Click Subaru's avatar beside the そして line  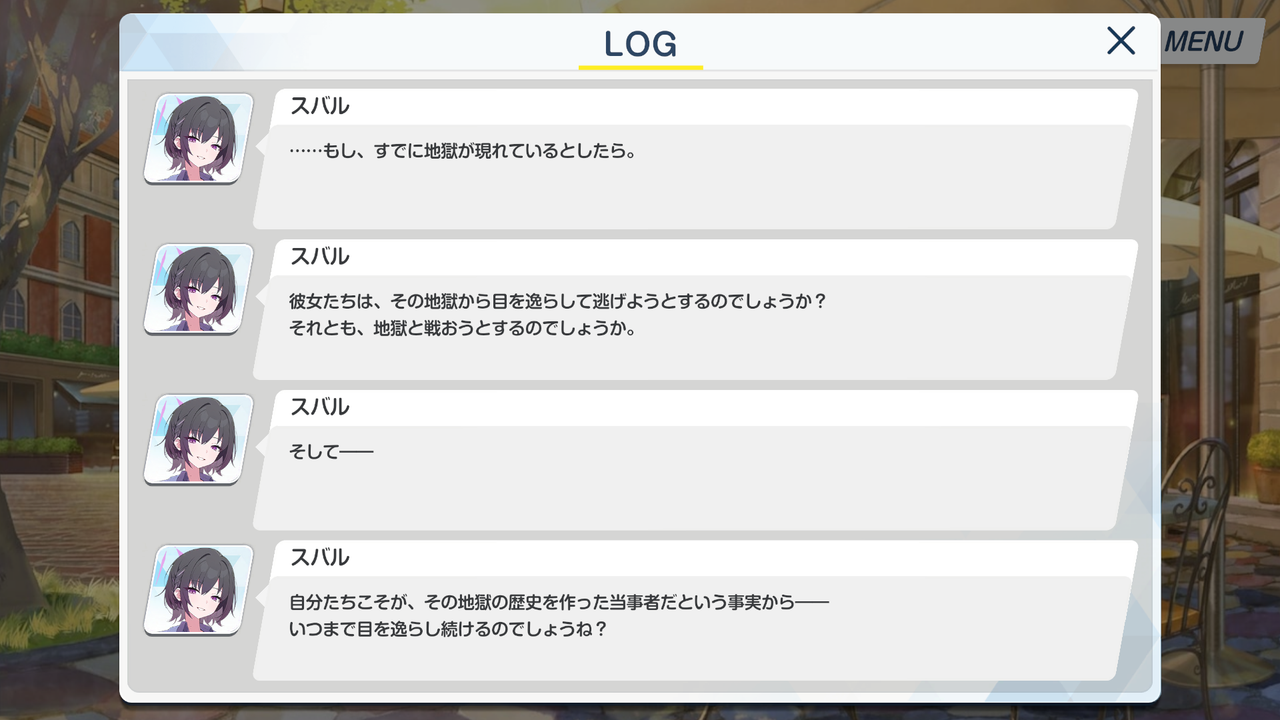(x=198, y=440)
